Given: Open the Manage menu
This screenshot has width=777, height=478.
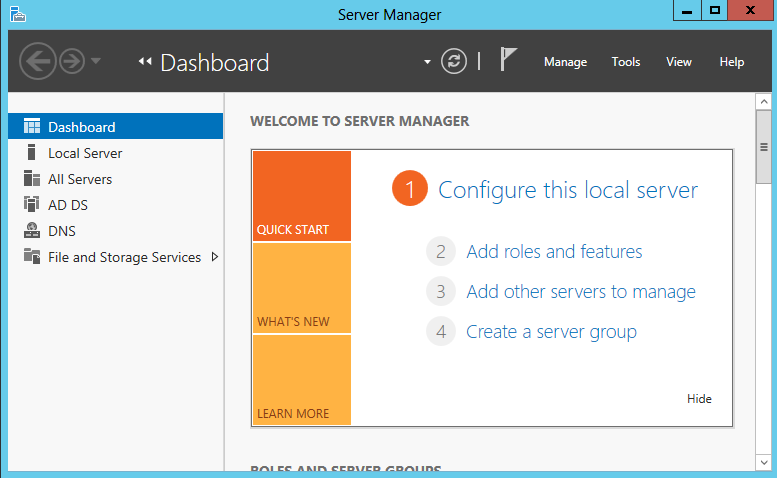Looking at the screenshot, I should point(565,62).
